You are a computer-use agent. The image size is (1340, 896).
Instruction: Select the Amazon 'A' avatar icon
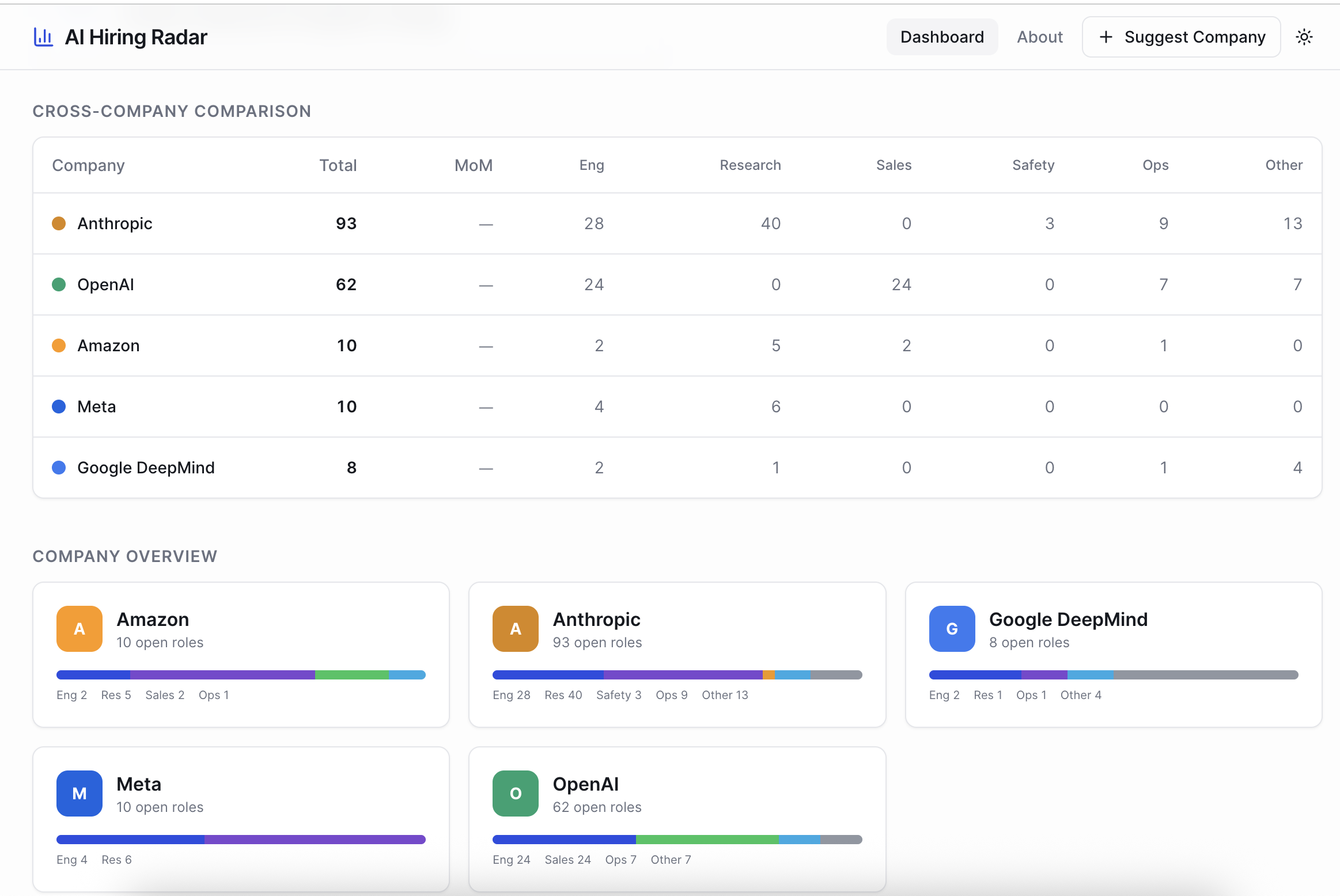coord(79,628)
